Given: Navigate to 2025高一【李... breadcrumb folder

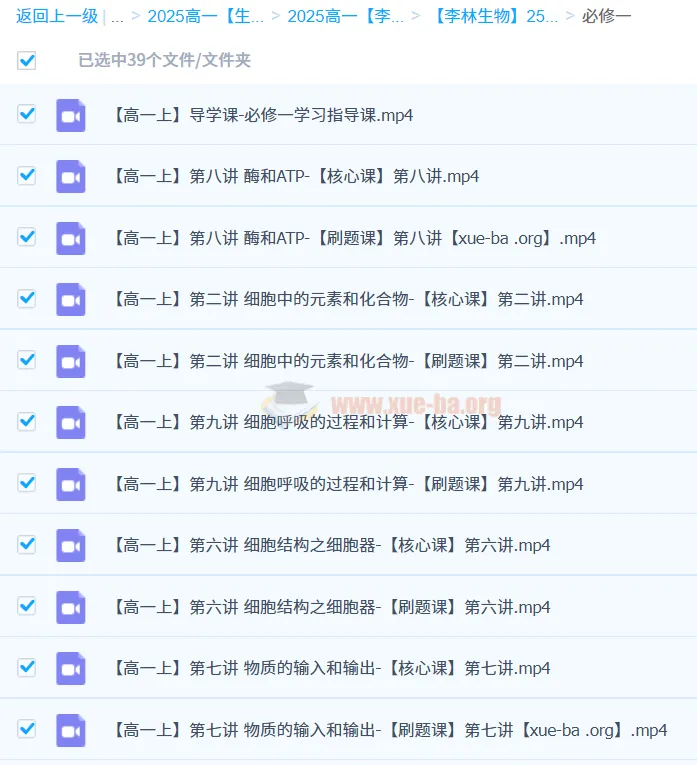Looking at the screenshot, I should coord(345,16).
